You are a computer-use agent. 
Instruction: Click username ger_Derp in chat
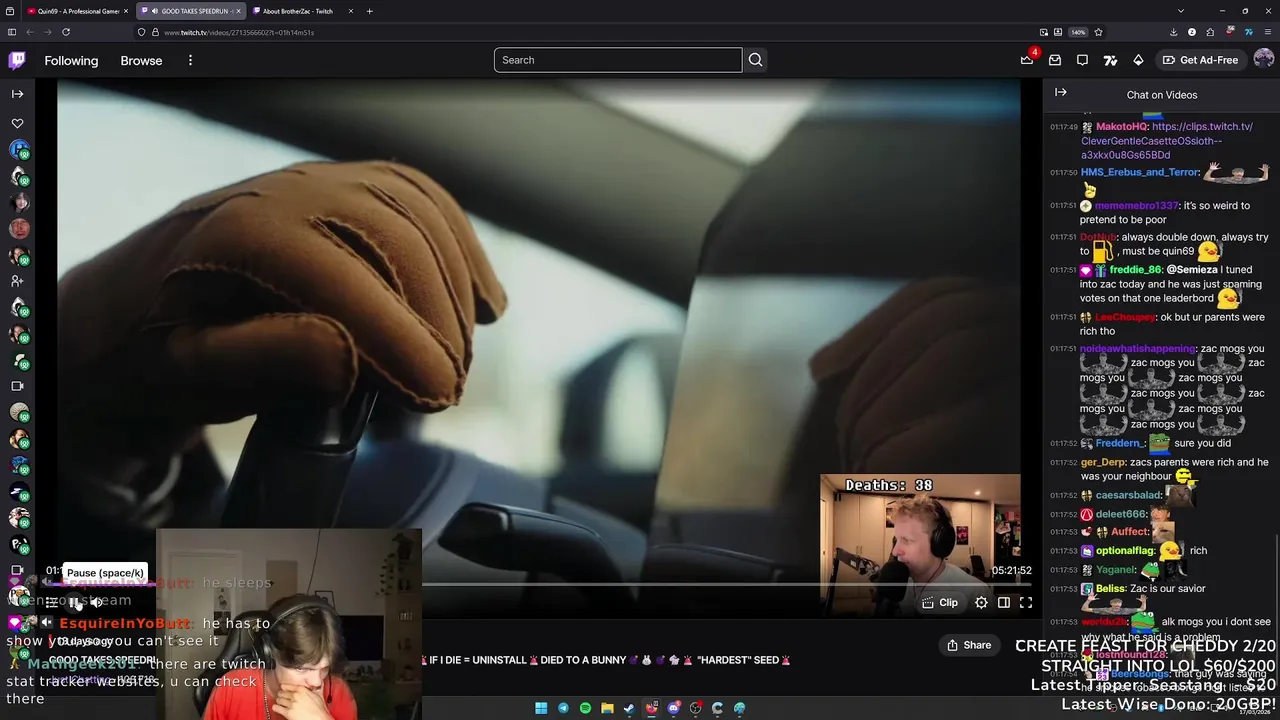coord(1103,462)
